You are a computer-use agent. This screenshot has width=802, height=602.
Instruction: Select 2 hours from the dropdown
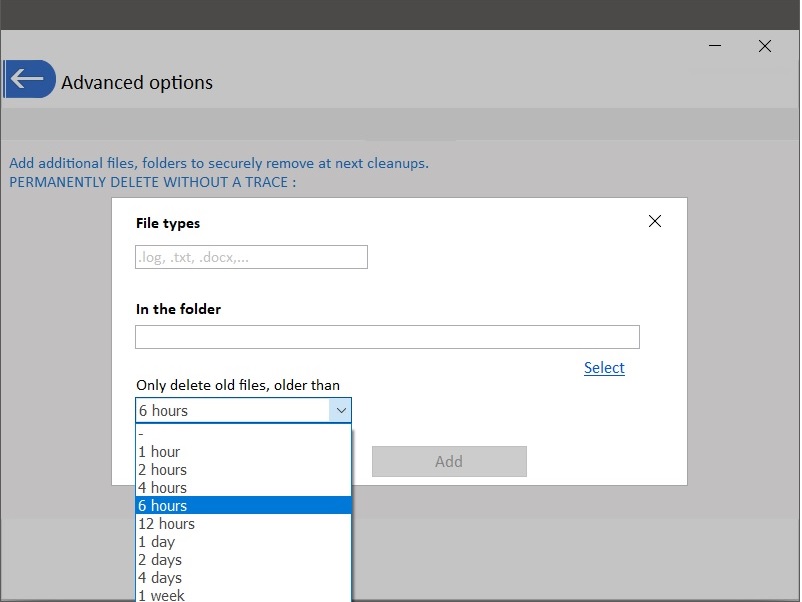(x=243, y=470)
